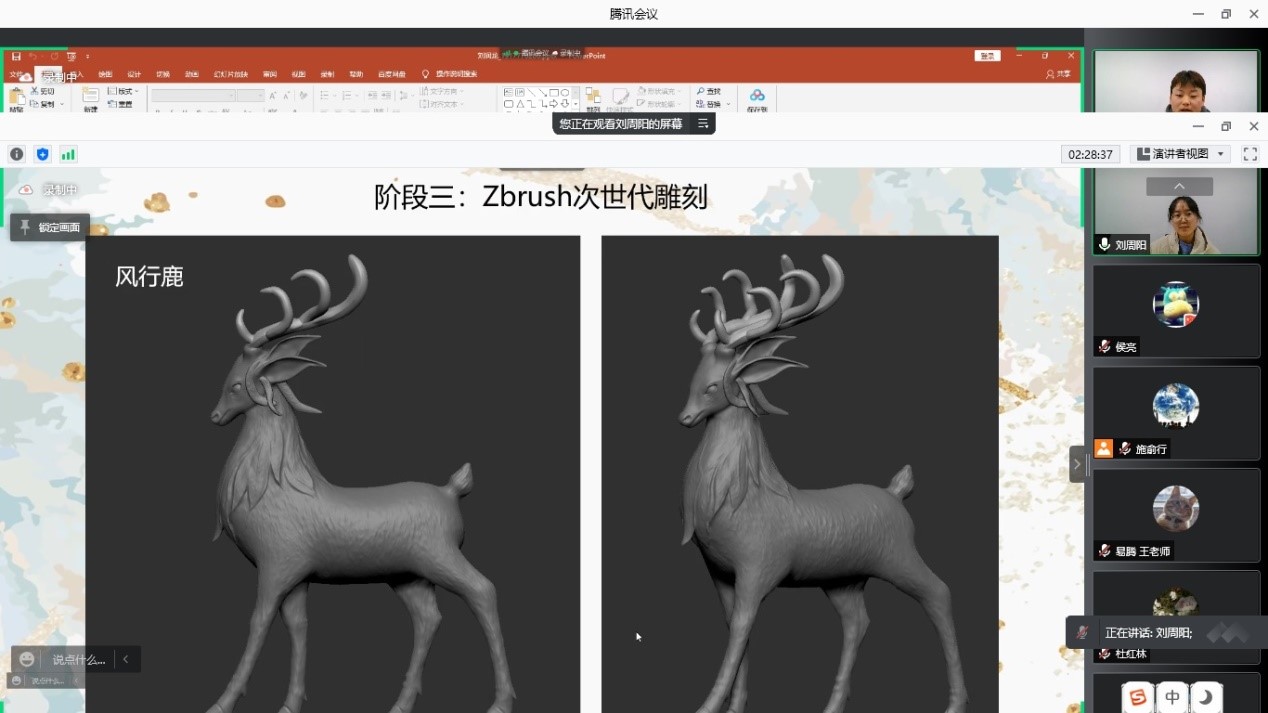Enter full screen with the expand icon
The image size is (1268, 713).
[1250, 154]
